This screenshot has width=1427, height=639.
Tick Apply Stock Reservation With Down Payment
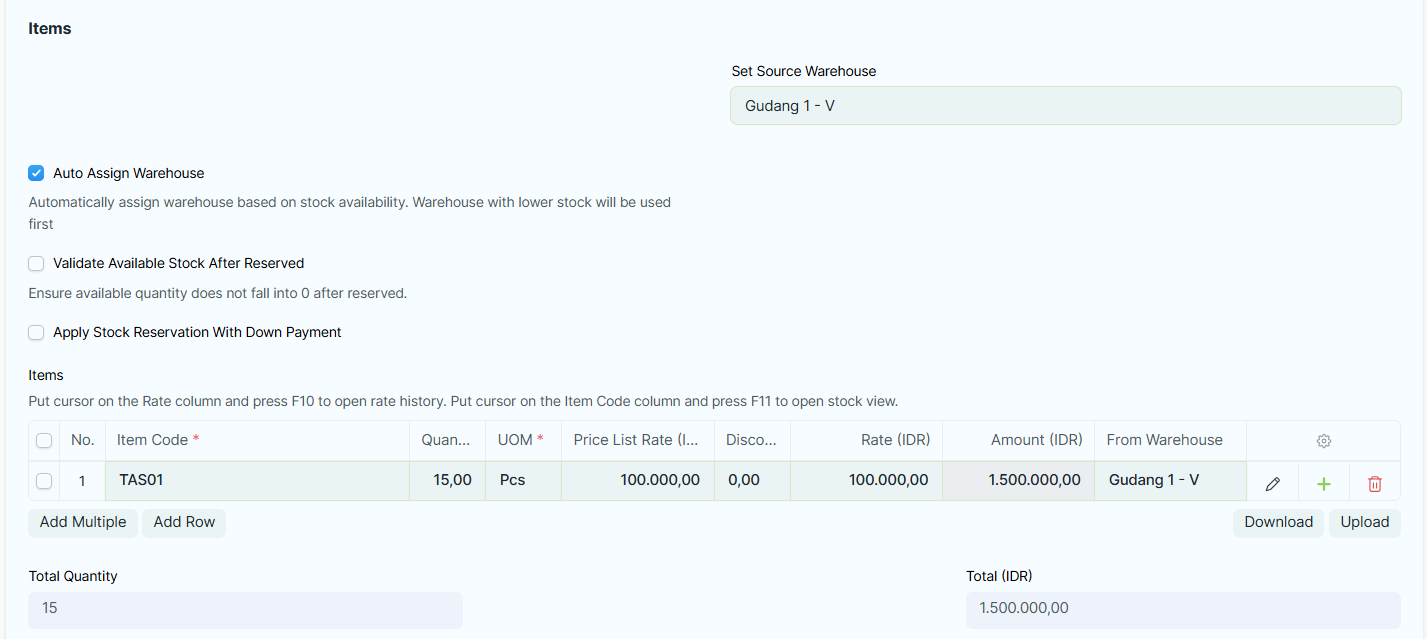coord(36,332)
